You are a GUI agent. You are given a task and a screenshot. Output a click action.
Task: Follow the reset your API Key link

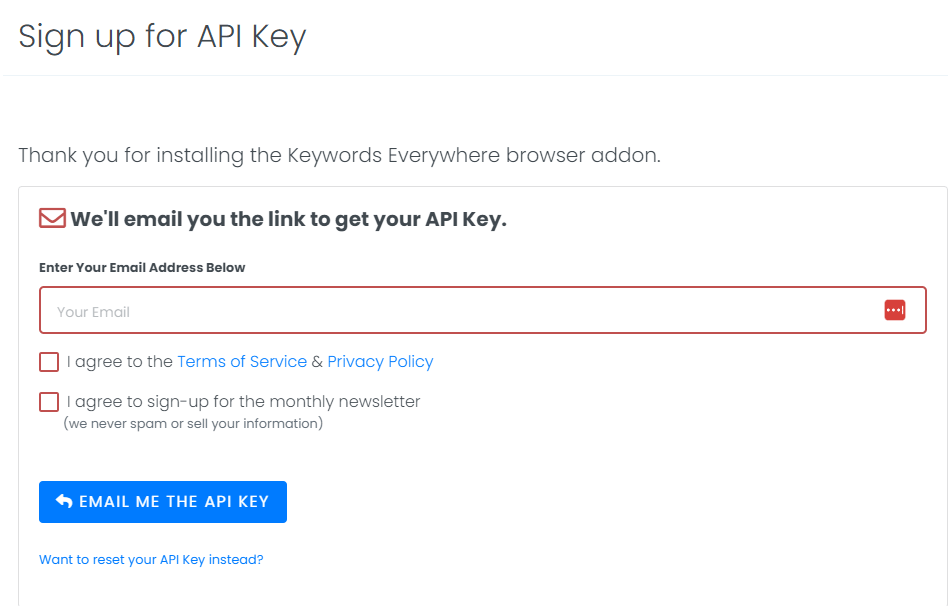pos(151,559)
